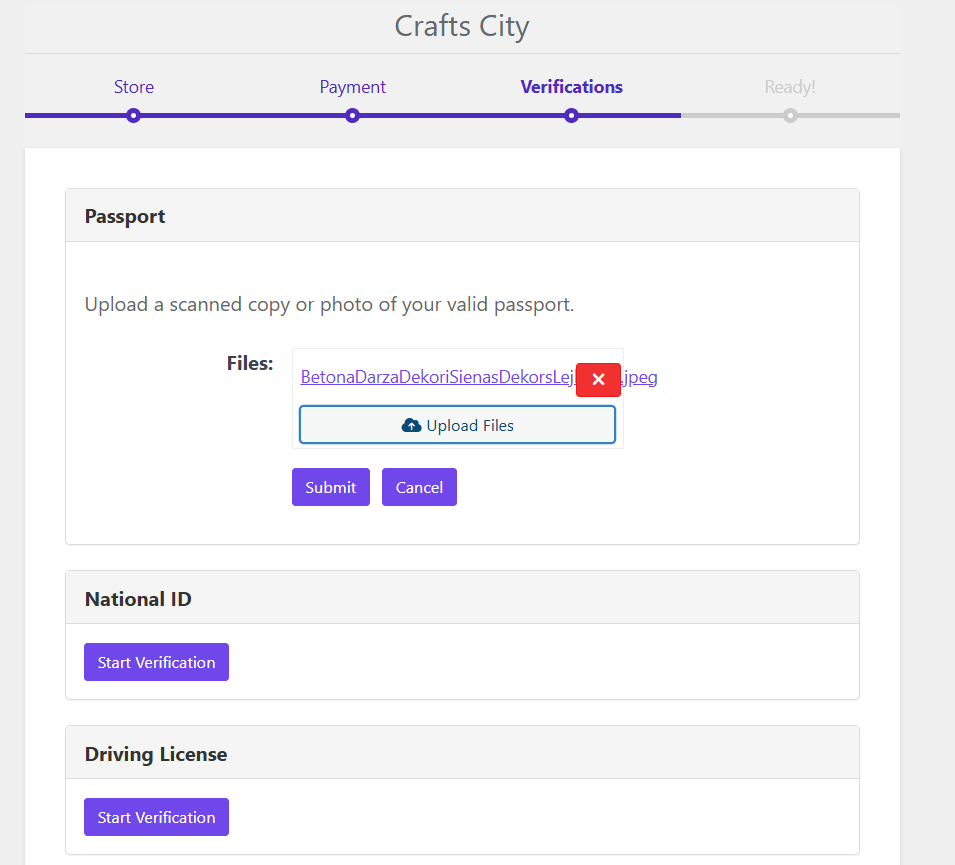Viewport: 955px width, 865px height.
Task: Open the BetonaDarzaDekori jpeg file link
Action: (x=437, y=377)
